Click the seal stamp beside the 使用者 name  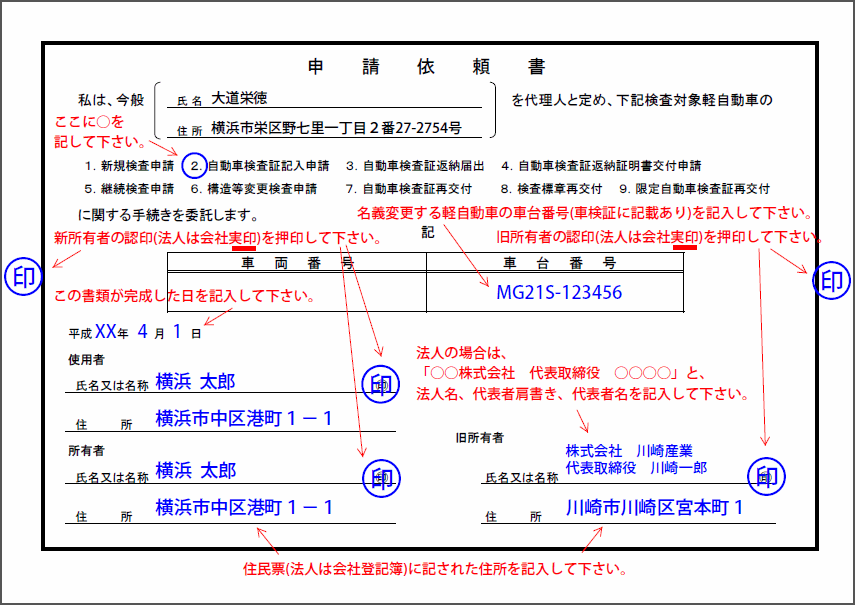click(x=380, y=385)
